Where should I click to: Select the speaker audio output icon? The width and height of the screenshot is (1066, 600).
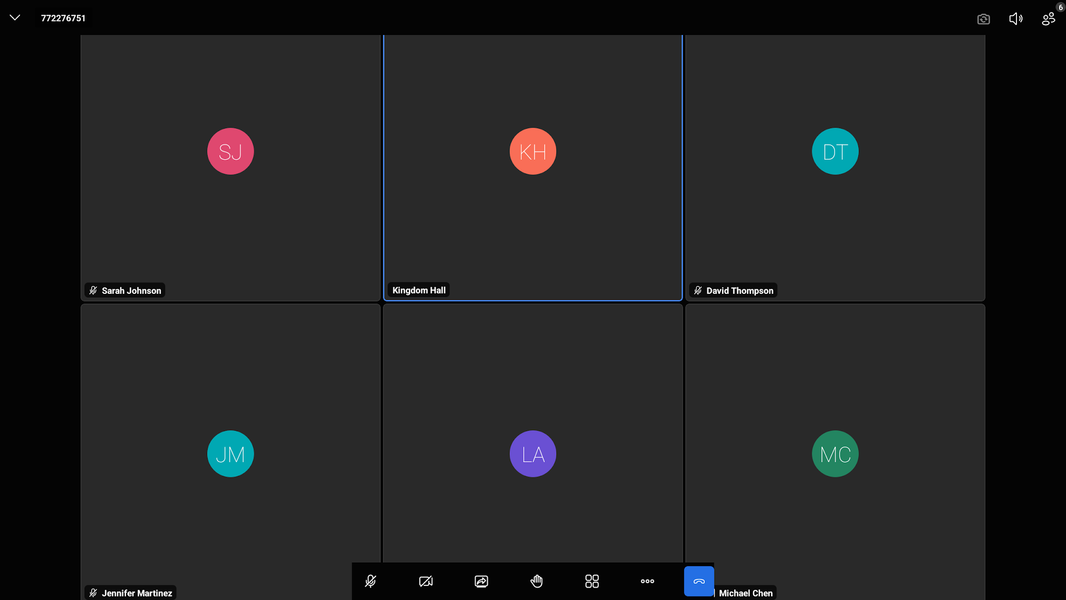(x=1015, y=18)
